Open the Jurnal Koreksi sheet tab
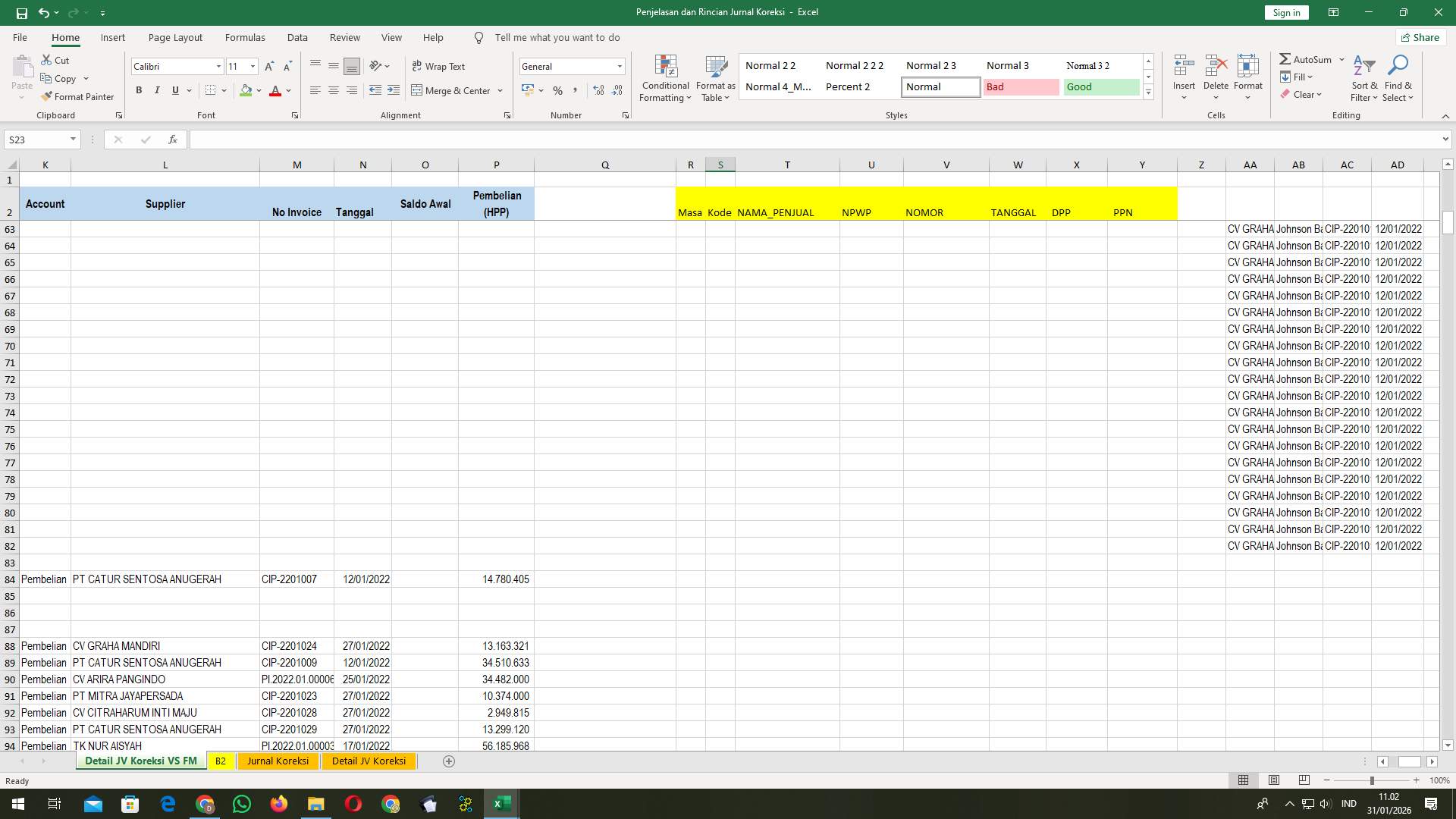1456x819 pixels. pyautogui.click(x=278, y=761)
